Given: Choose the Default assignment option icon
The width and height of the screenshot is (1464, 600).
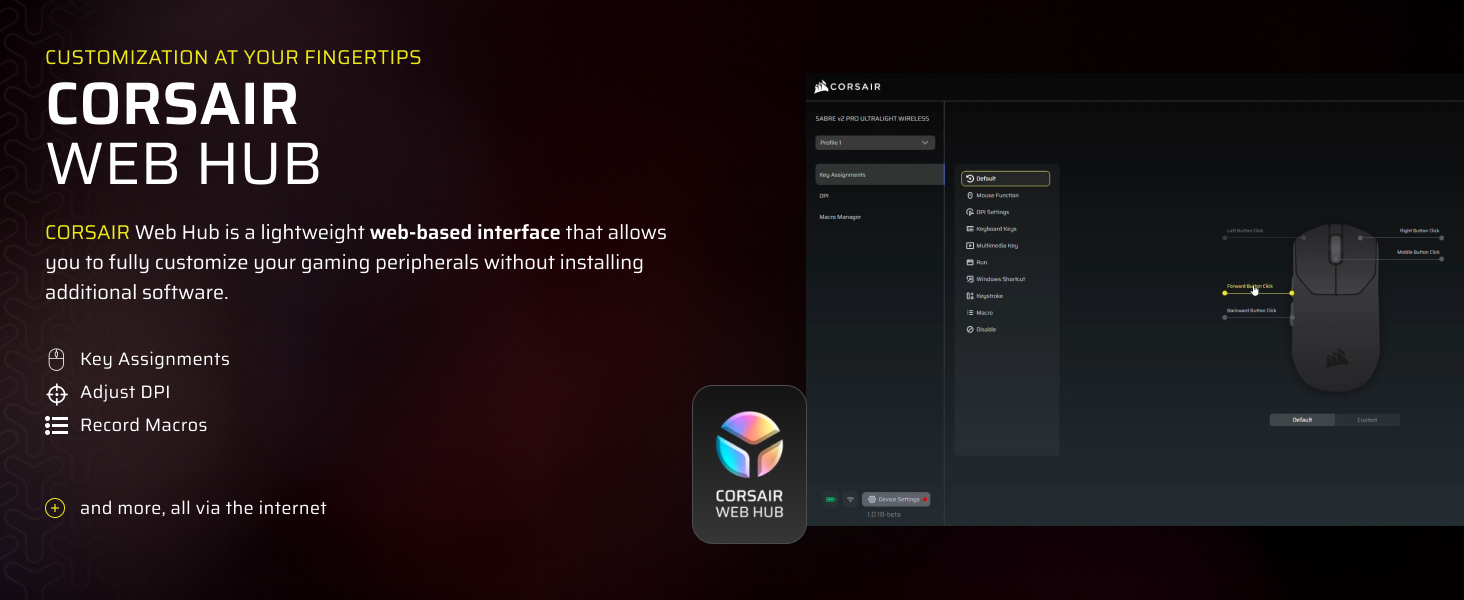Looking at the screenshot, I should (970, 179).
